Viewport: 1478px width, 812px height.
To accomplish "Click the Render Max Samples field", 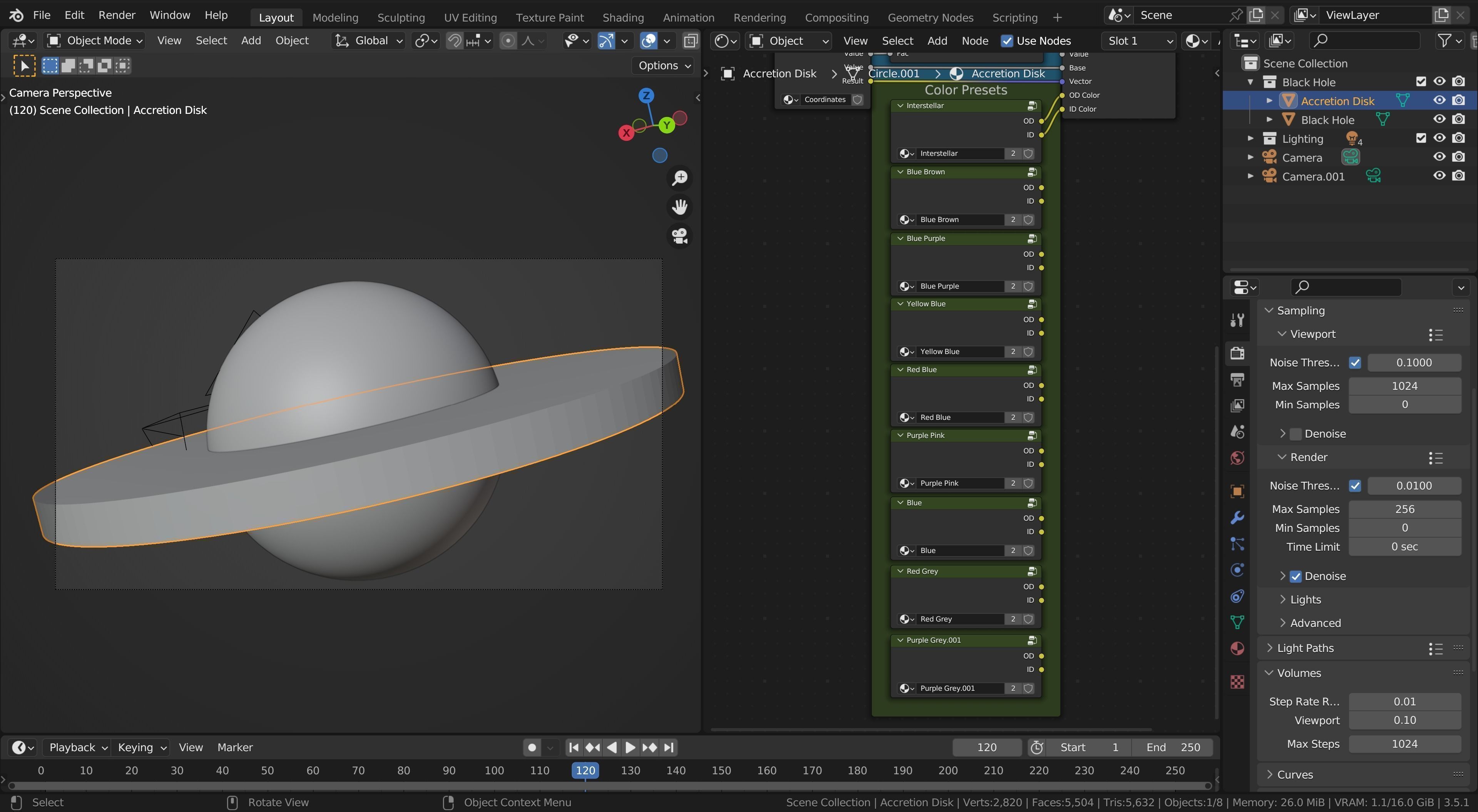I will click(1404, 509).
